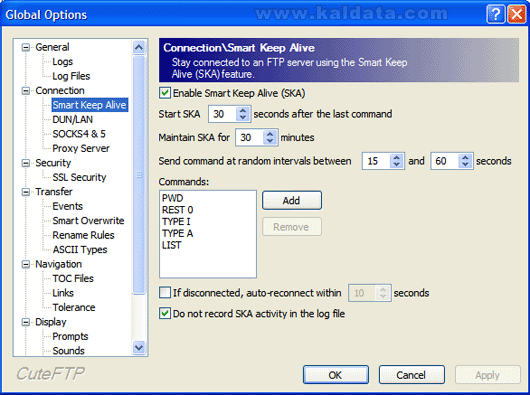Viewport: 530px width, 395px height.
Task: Collapse the Transfer tree node
Action: [26, 192]
